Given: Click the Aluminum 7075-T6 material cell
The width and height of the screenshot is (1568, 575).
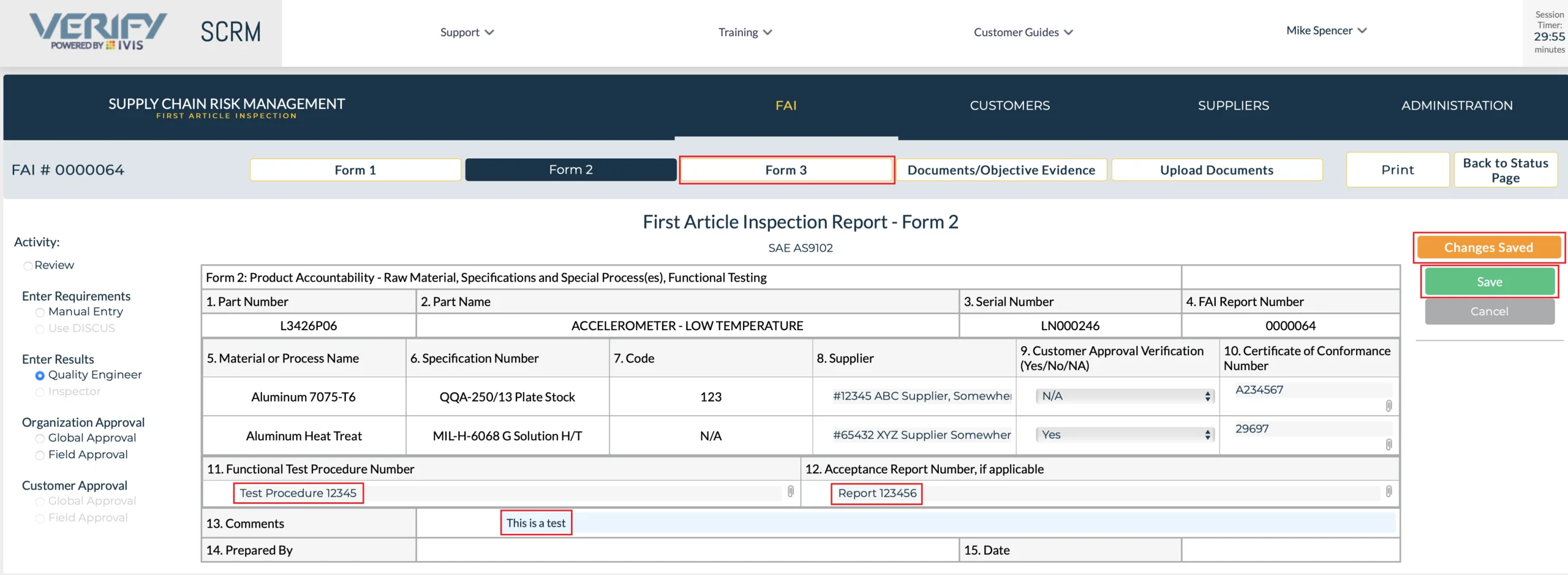Looking at the screenshot, I should point(304,397).
